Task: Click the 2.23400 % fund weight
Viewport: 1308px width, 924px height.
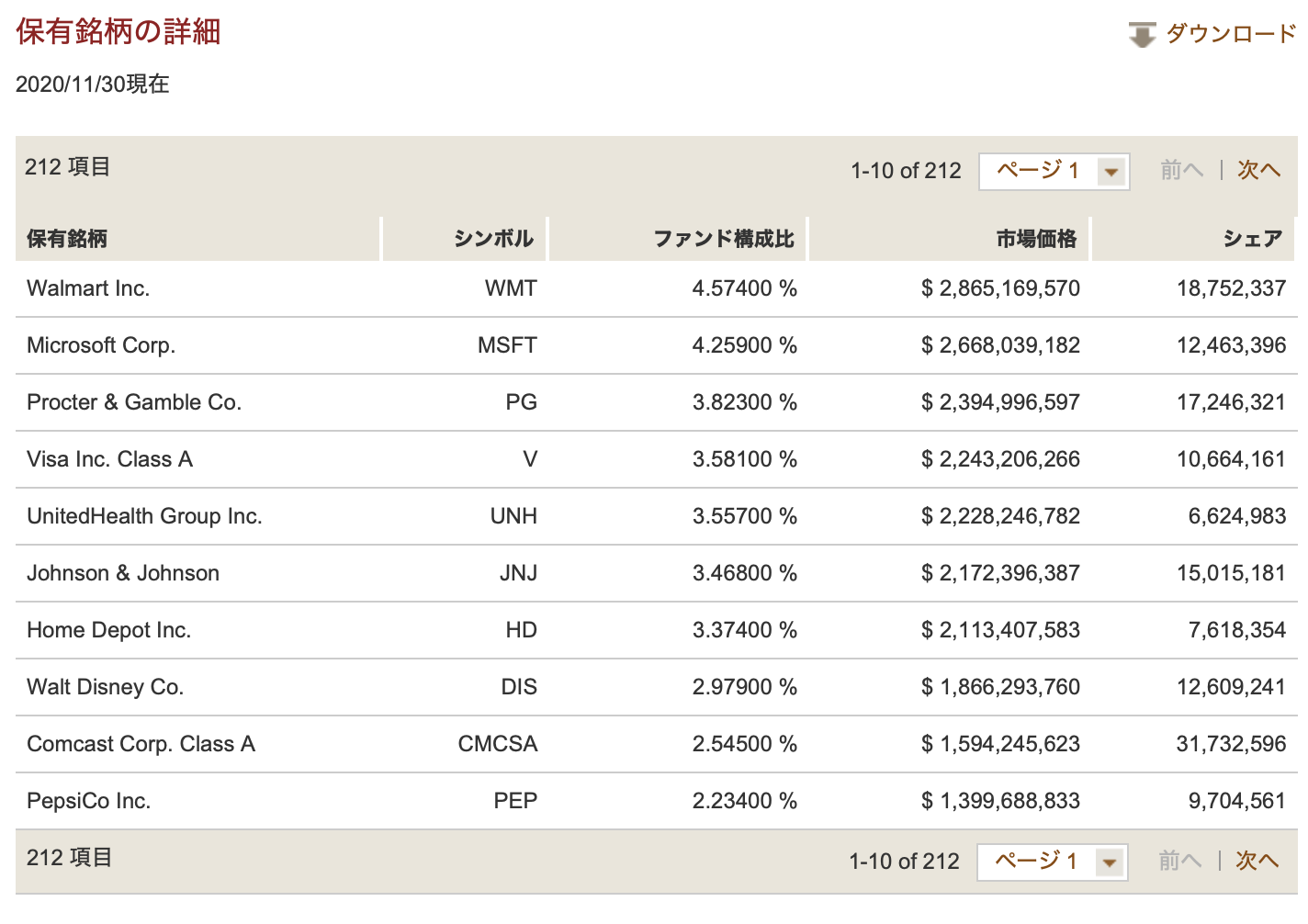Action: tap(744, 801)
